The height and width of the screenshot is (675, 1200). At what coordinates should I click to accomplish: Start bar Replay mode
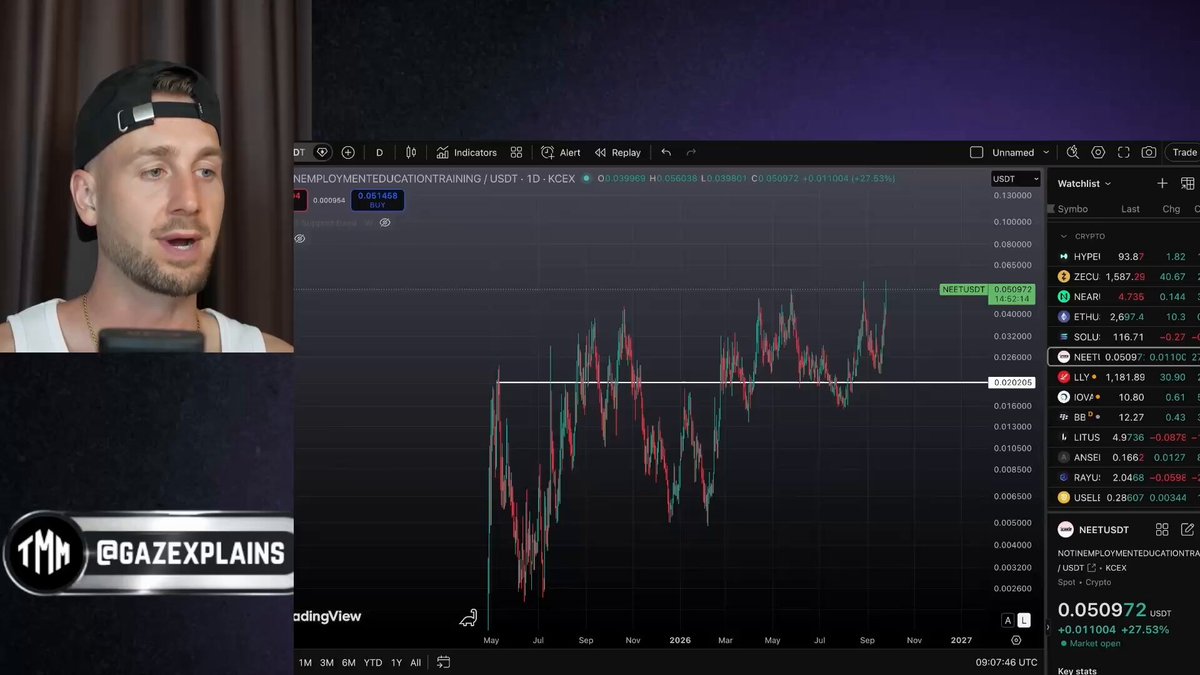coord(618,153)
